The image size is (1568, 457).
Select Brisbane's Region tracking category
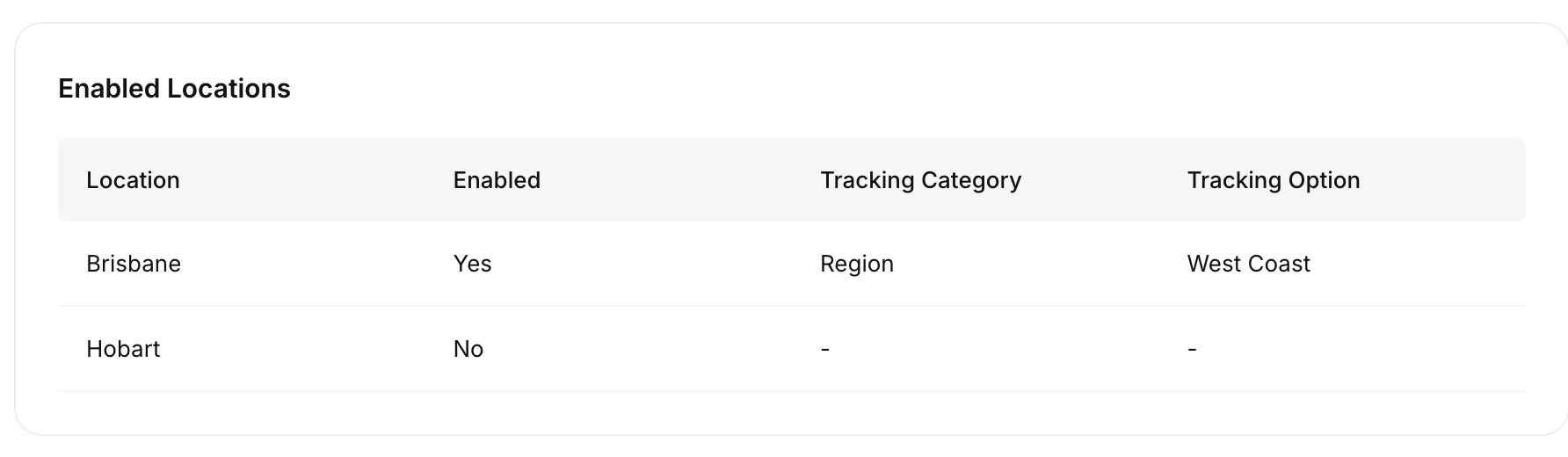856,264
